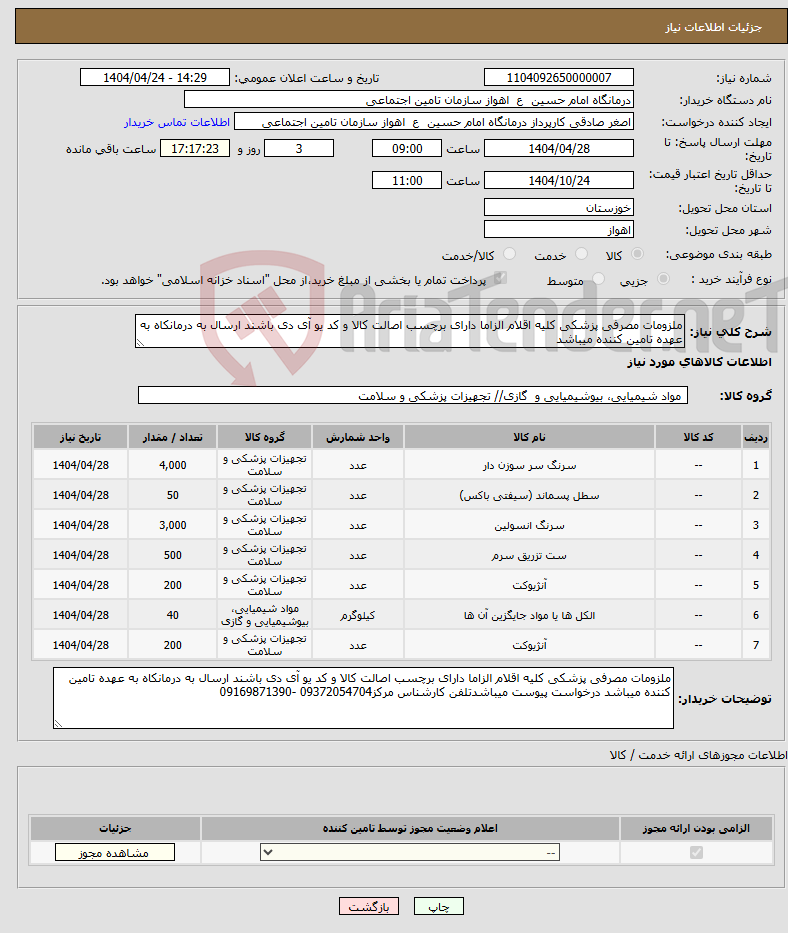788x933 pixels.
Task: Click the کد کالا column header
Action: (698, 437)
